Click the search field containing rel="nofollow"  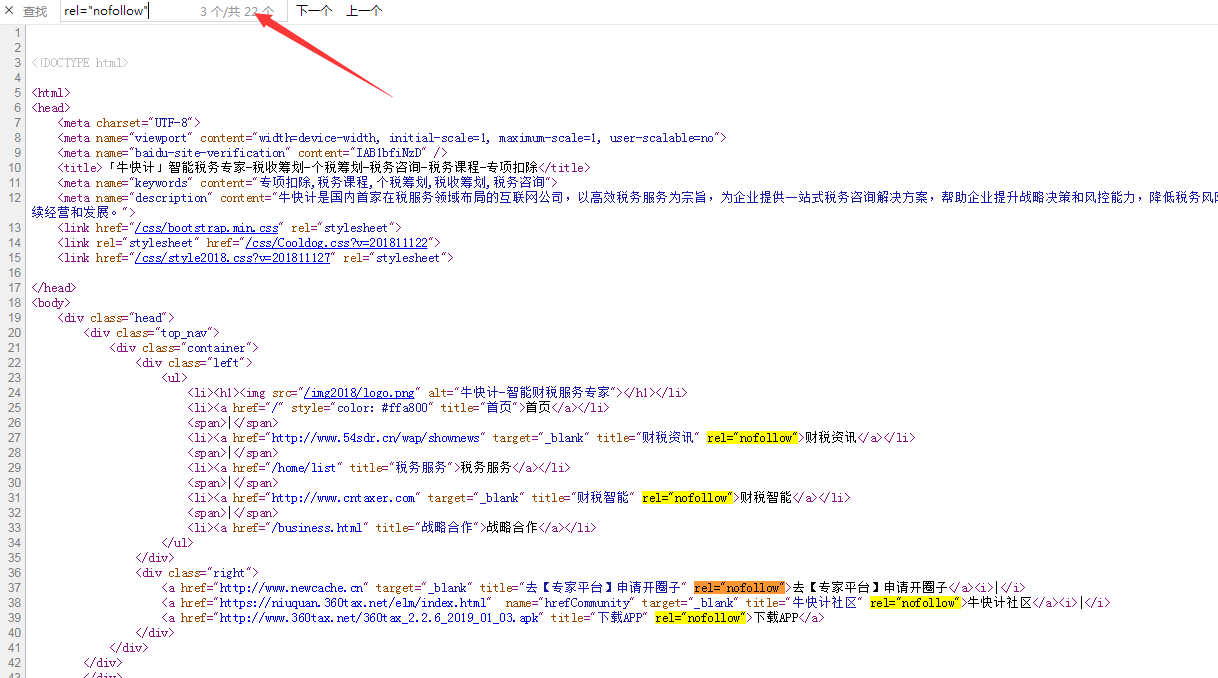click(125, 11)
